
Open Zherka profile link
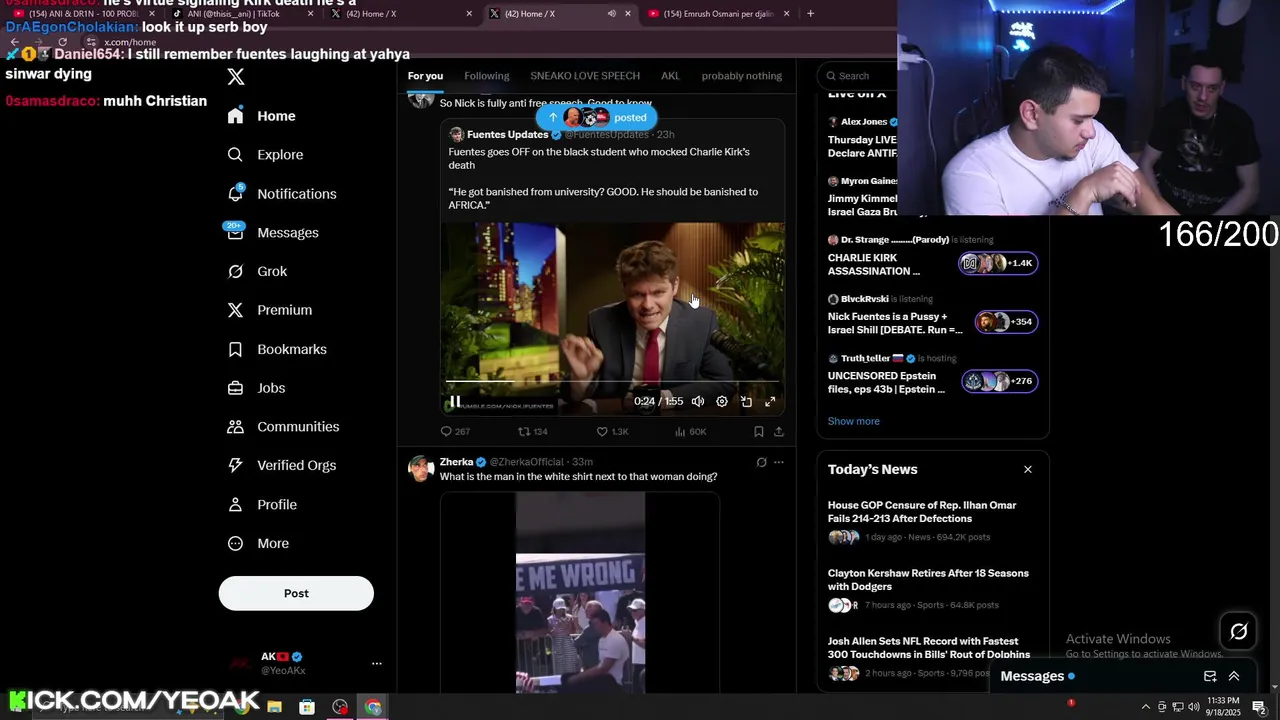click(456, 462)
